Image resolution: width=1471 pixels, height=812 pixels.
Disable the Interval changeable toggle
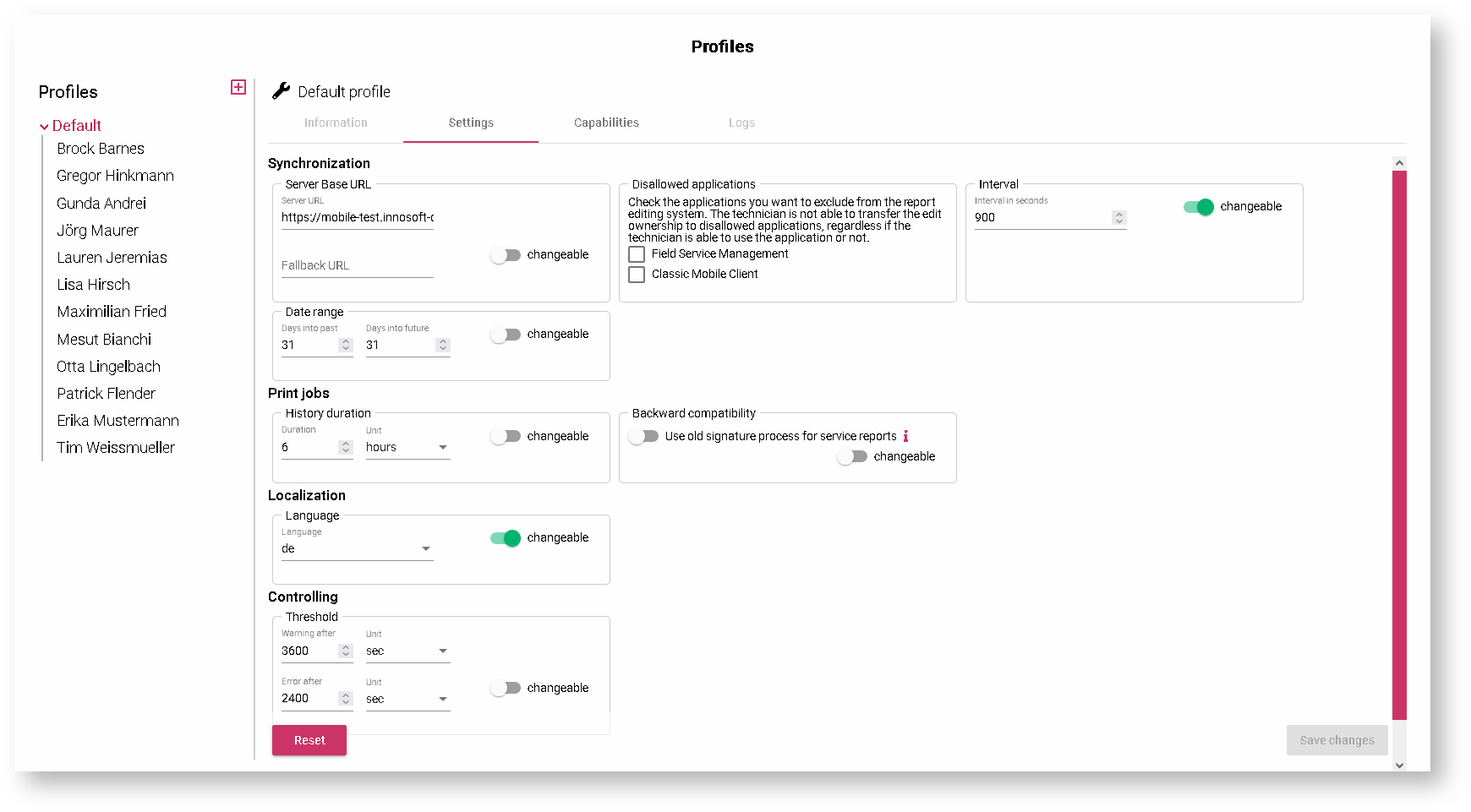(x=1199, y=207)
